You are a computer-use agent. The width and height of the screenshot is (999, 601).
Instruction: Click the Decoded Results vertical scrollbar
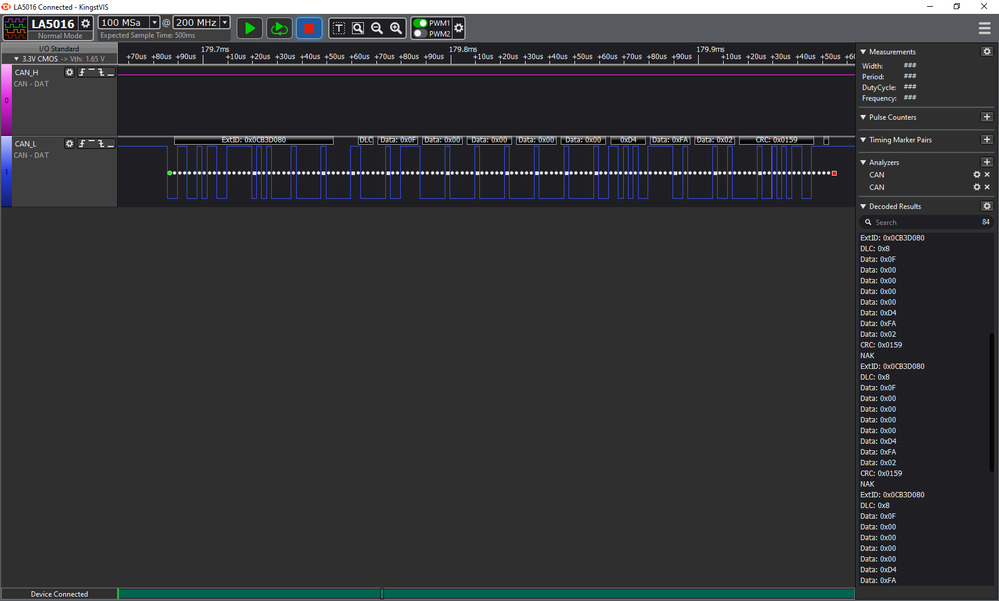991,402
